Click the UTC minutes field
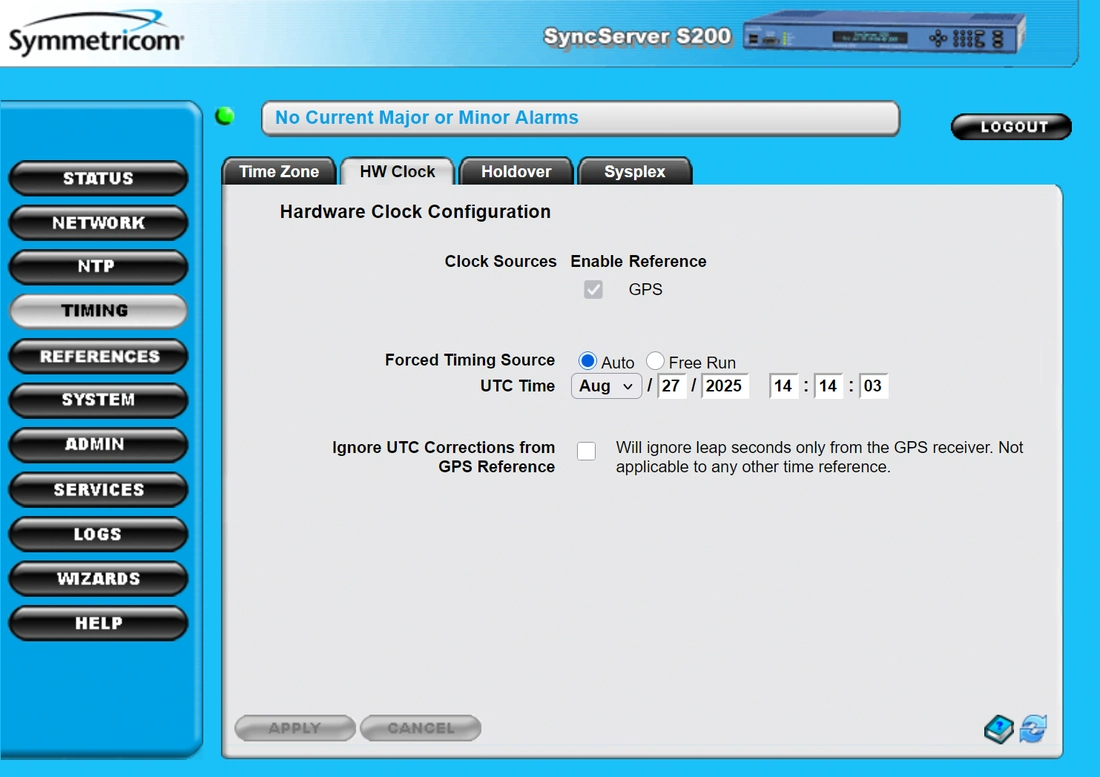 coord(829,386)
